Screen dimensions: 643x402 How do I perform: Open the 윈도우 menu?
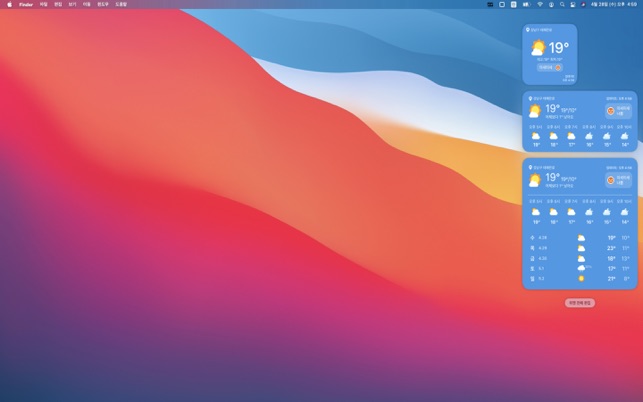pos(103,5)
